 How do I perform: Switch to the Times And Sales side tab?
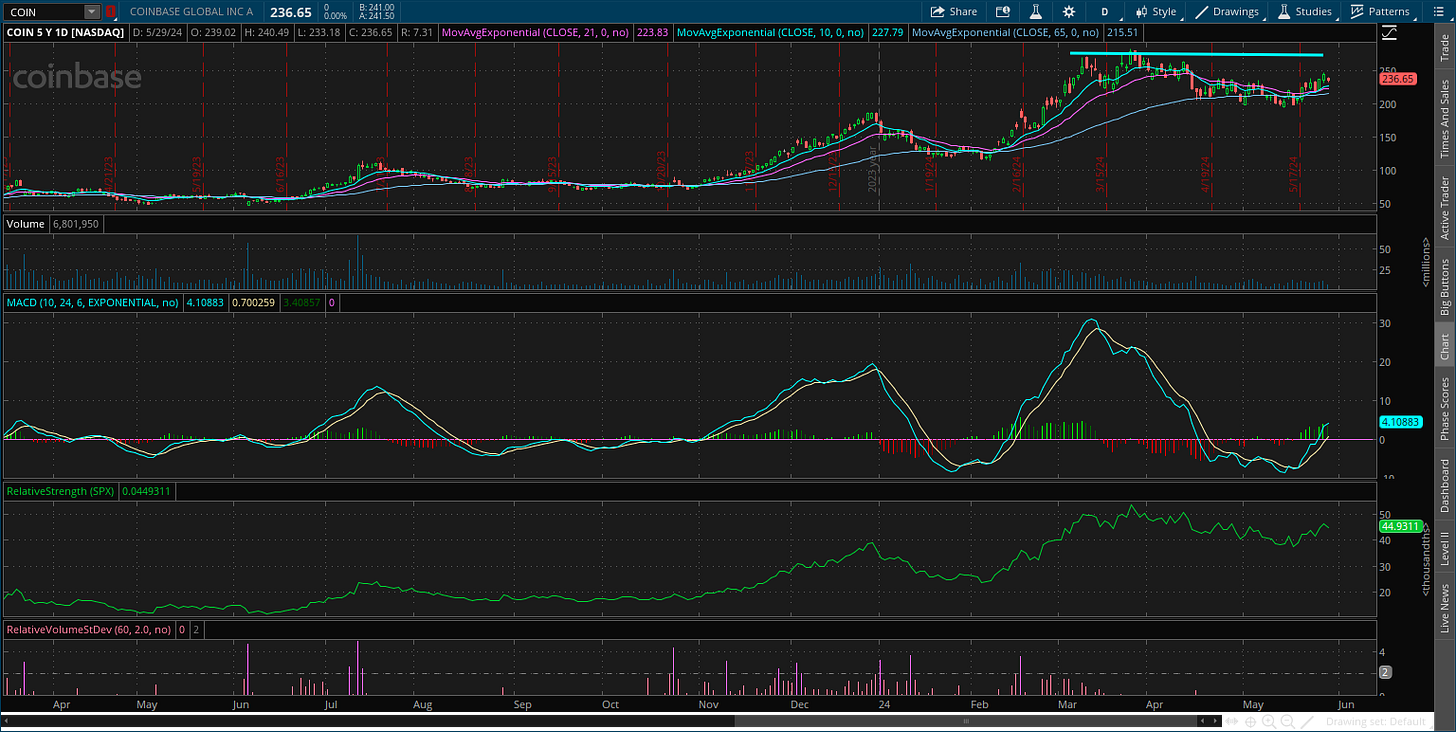point(1445,119)
